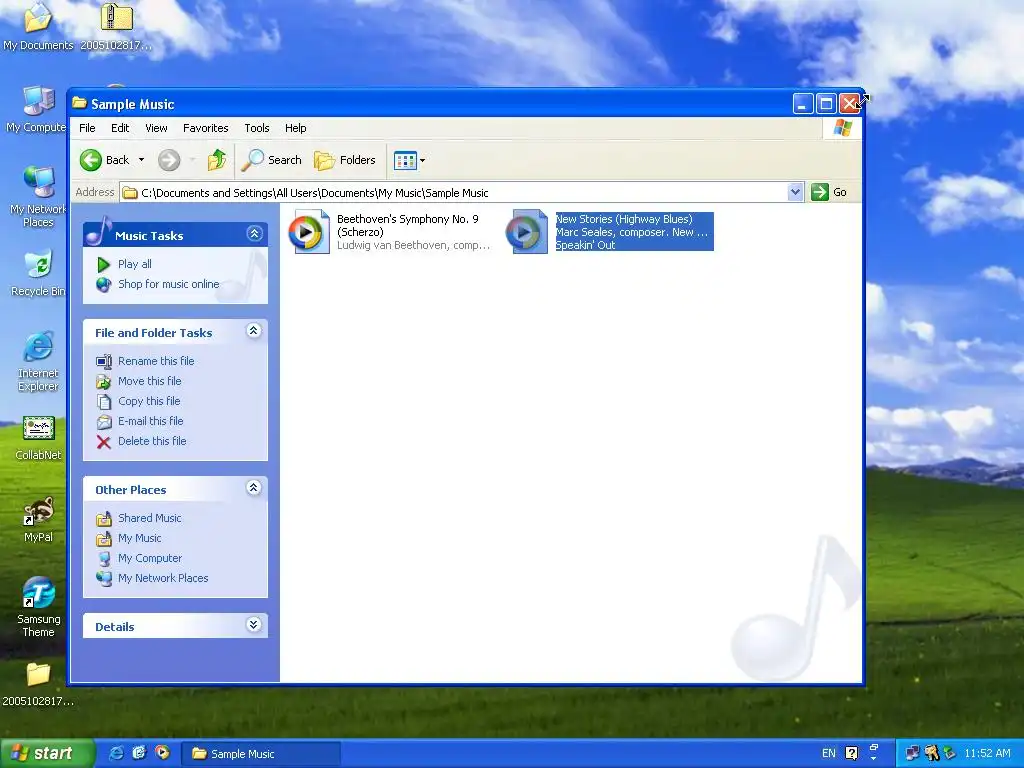Open the Favorites menu
Screen dimensions: 1024x768
pyautogui.click(x=205, y=128)
